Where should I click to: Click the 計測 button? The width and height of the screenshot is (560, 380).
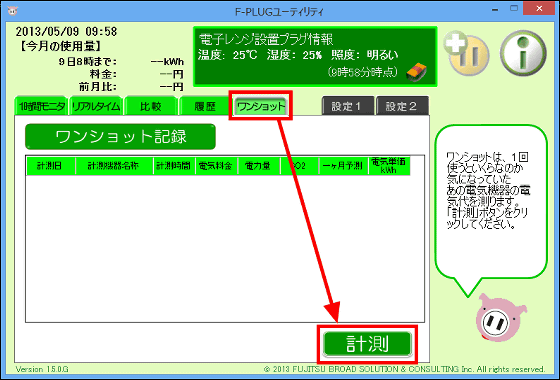[x=368, y=344]
